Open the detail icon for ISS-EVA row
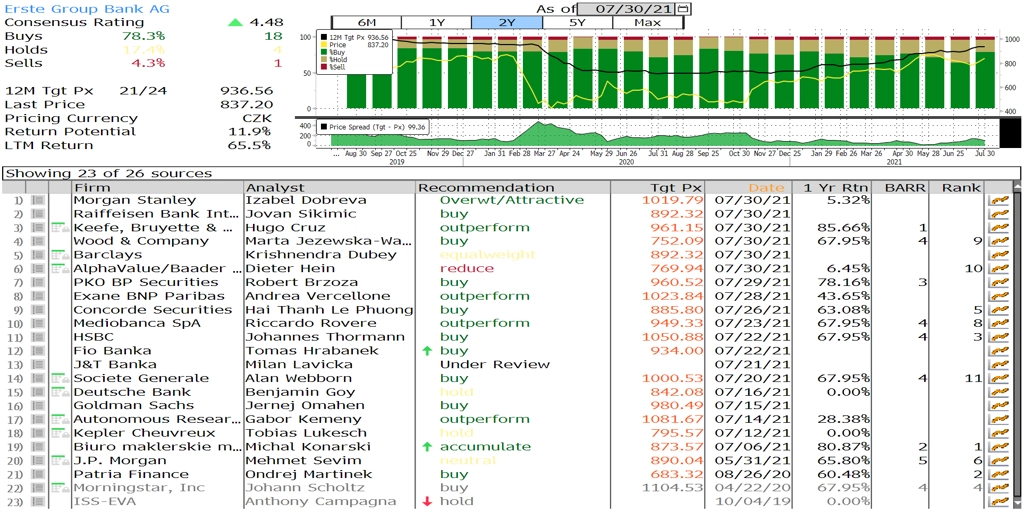 38,502
